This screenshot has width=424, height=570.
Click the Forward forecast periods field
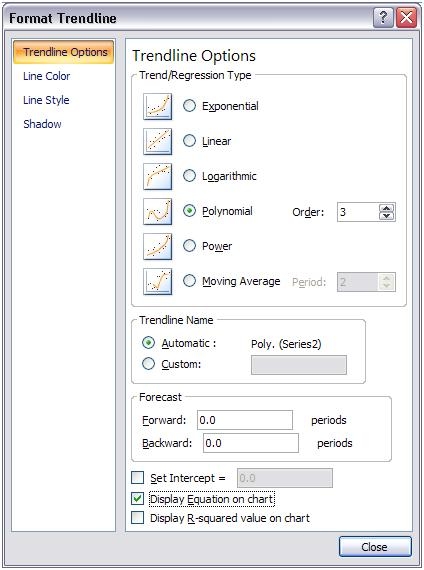[x=245, y=420]
